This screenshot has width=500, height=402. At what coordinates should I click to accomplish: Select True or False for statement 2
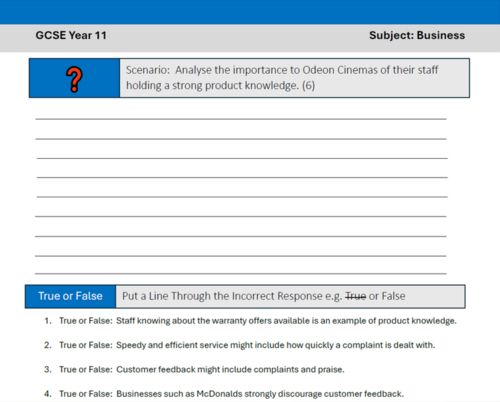[86, 345]
